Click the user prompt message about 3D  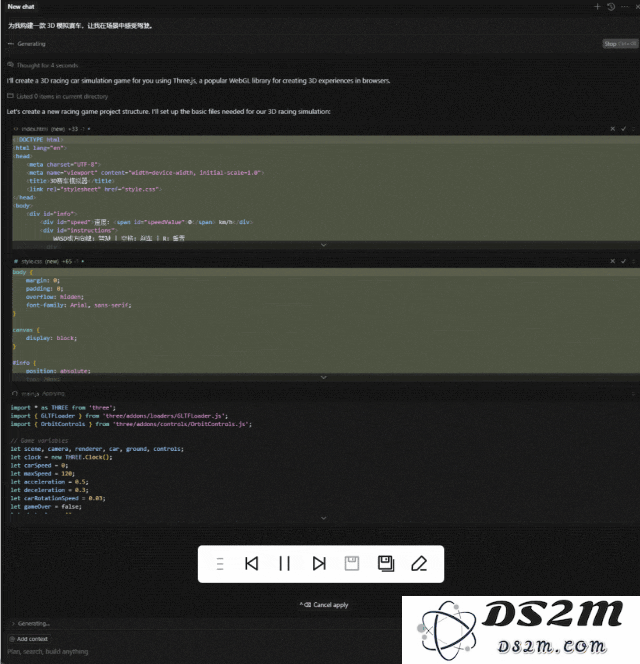tap(80, 26)
